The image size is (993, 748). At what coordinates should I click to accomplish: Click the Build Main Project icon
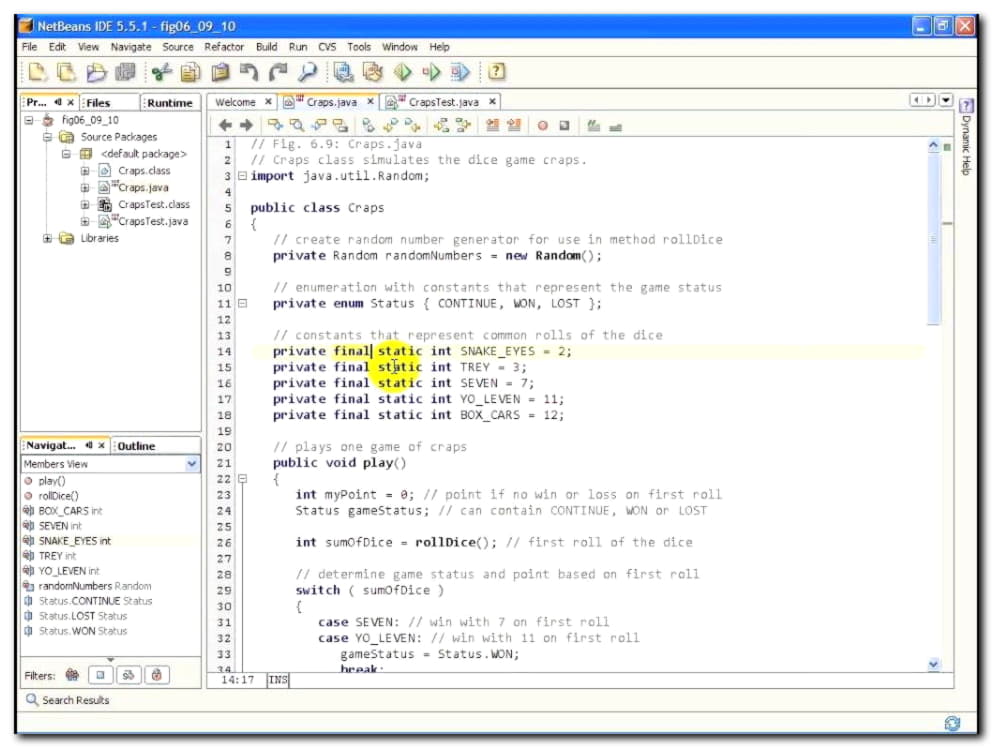[343, 72]
